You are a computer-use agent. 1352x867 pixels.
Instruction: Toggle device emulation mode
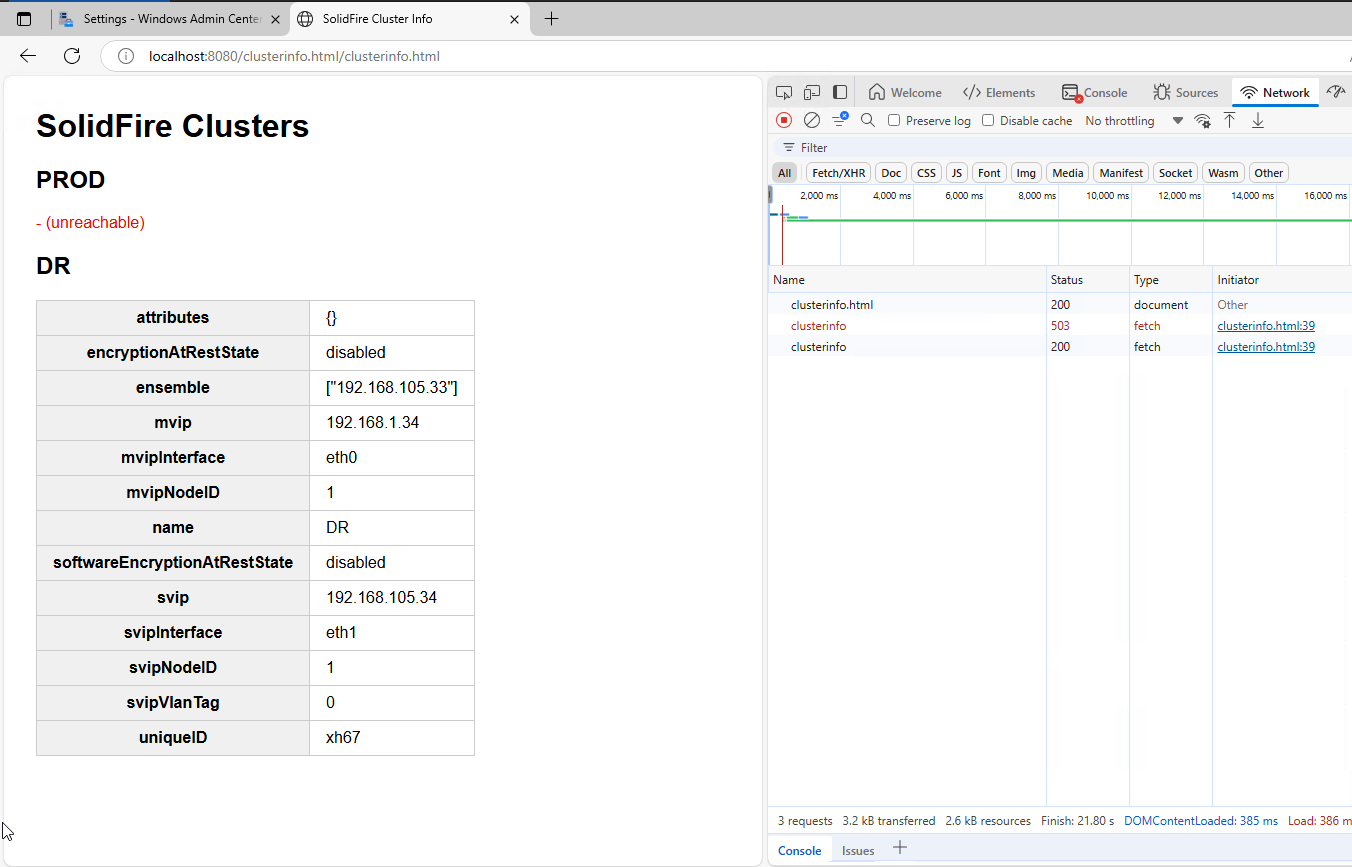[x=812, y=92]
